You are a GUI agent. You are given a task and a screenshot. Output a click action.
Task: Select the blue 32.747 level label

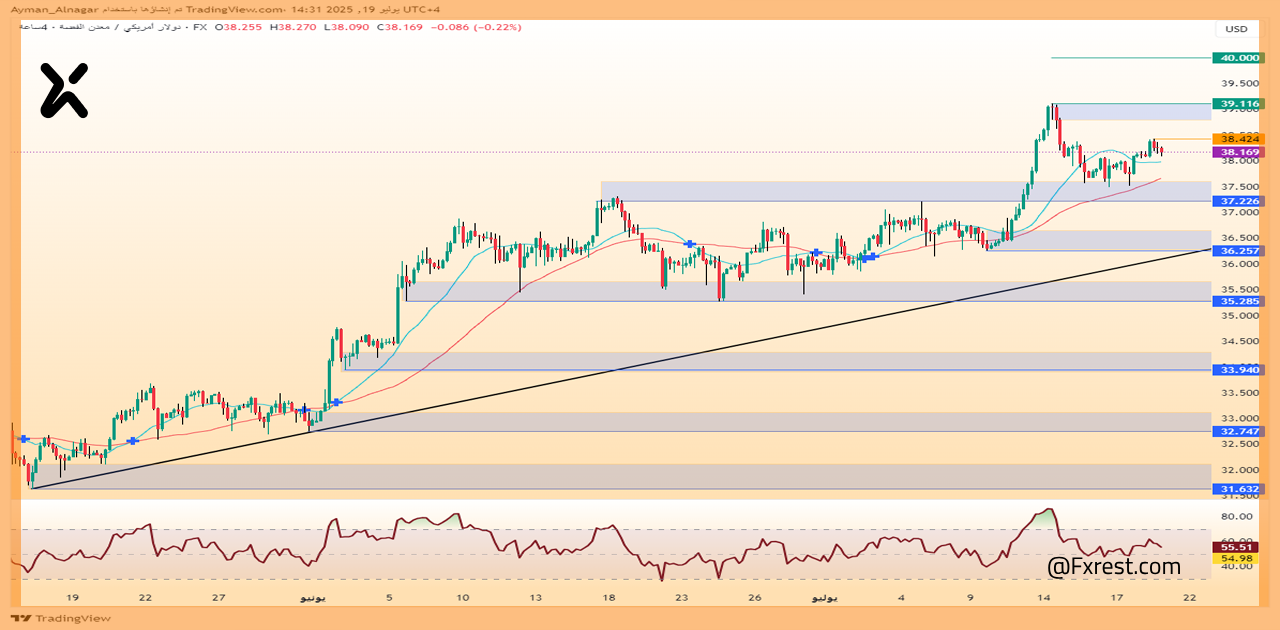pyautogui.click(x=1238, y=431)
